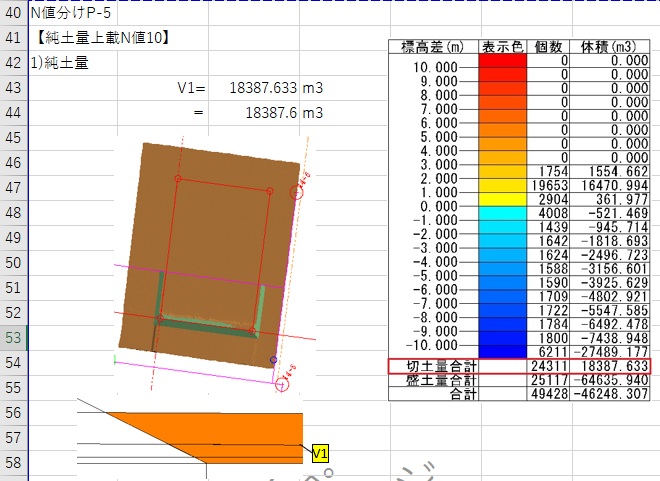Click the 体積(m3) column header
The width and height of the screenshot is (660, 481).
[x=610, y=47]
